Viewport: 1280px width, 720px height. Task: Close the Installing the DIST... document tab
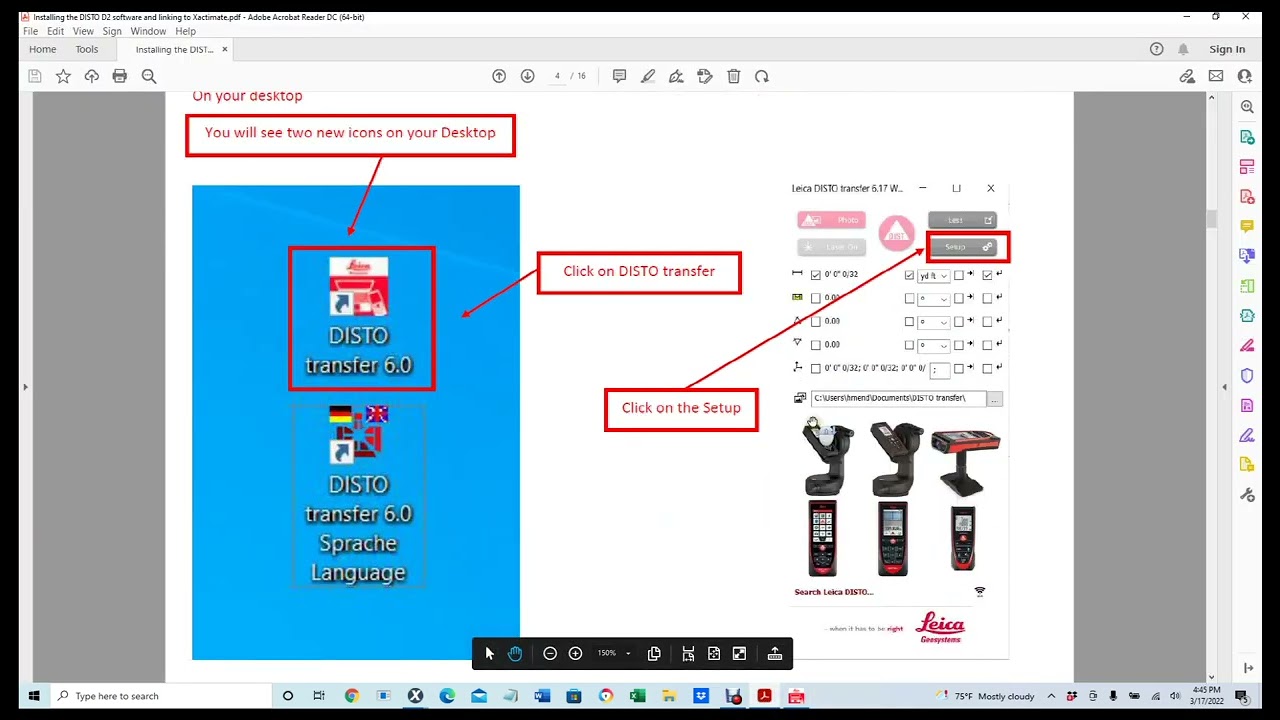[x=225, y=49]
